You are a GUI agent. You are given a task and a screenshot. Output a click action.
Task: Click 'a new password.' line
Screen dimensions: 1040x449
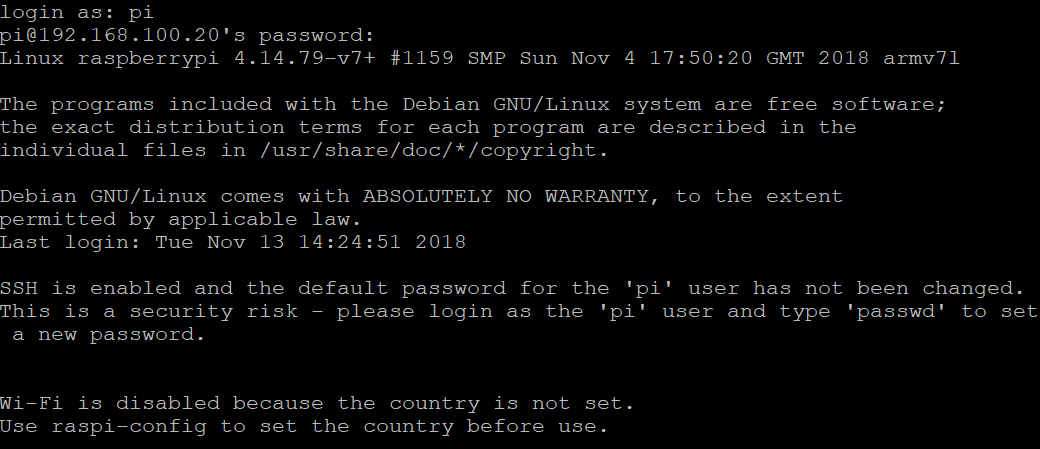click(109, 335)
